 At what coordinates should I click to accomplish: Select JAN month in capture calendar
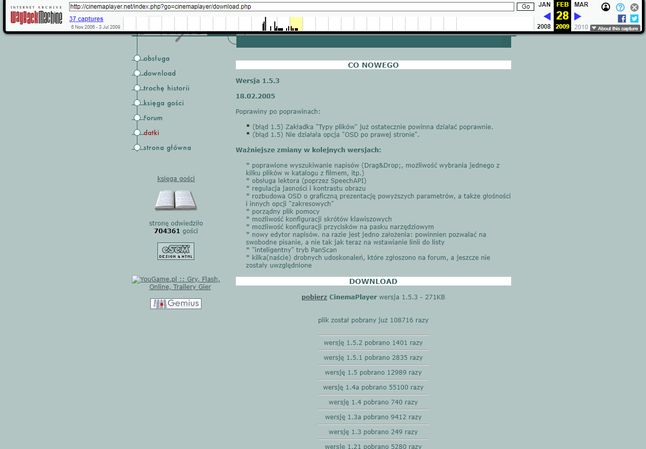(x=544, y=5)
